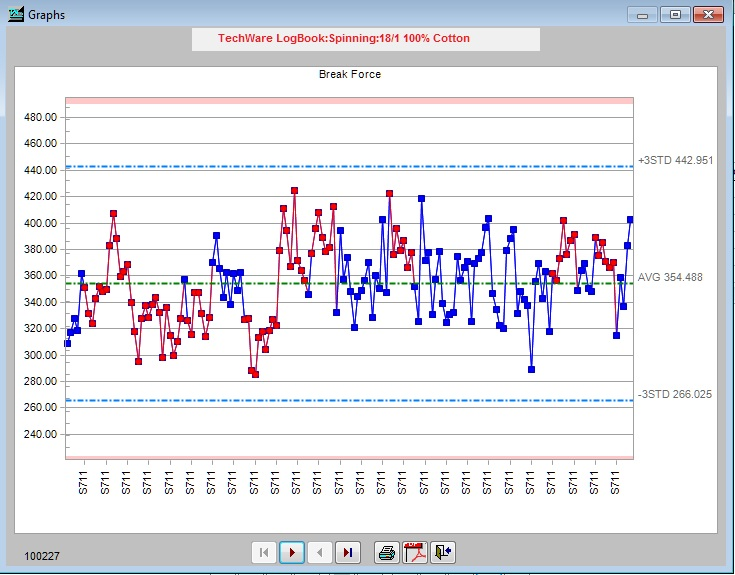The image size is (735, 575).
Task: Advance to the next graph
Action: point(292,553)
